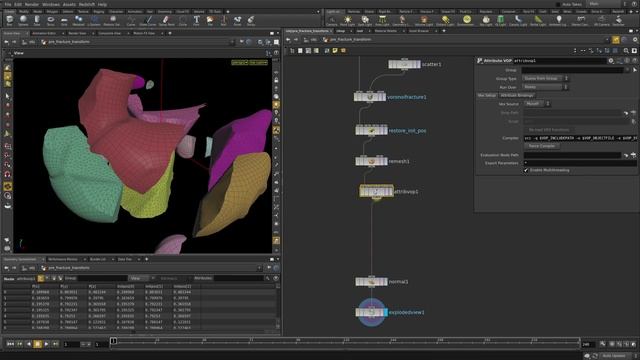Switch to the Attribute Bindings tab
The height and width of the screenshot is (360, 640).
[517, 95]
